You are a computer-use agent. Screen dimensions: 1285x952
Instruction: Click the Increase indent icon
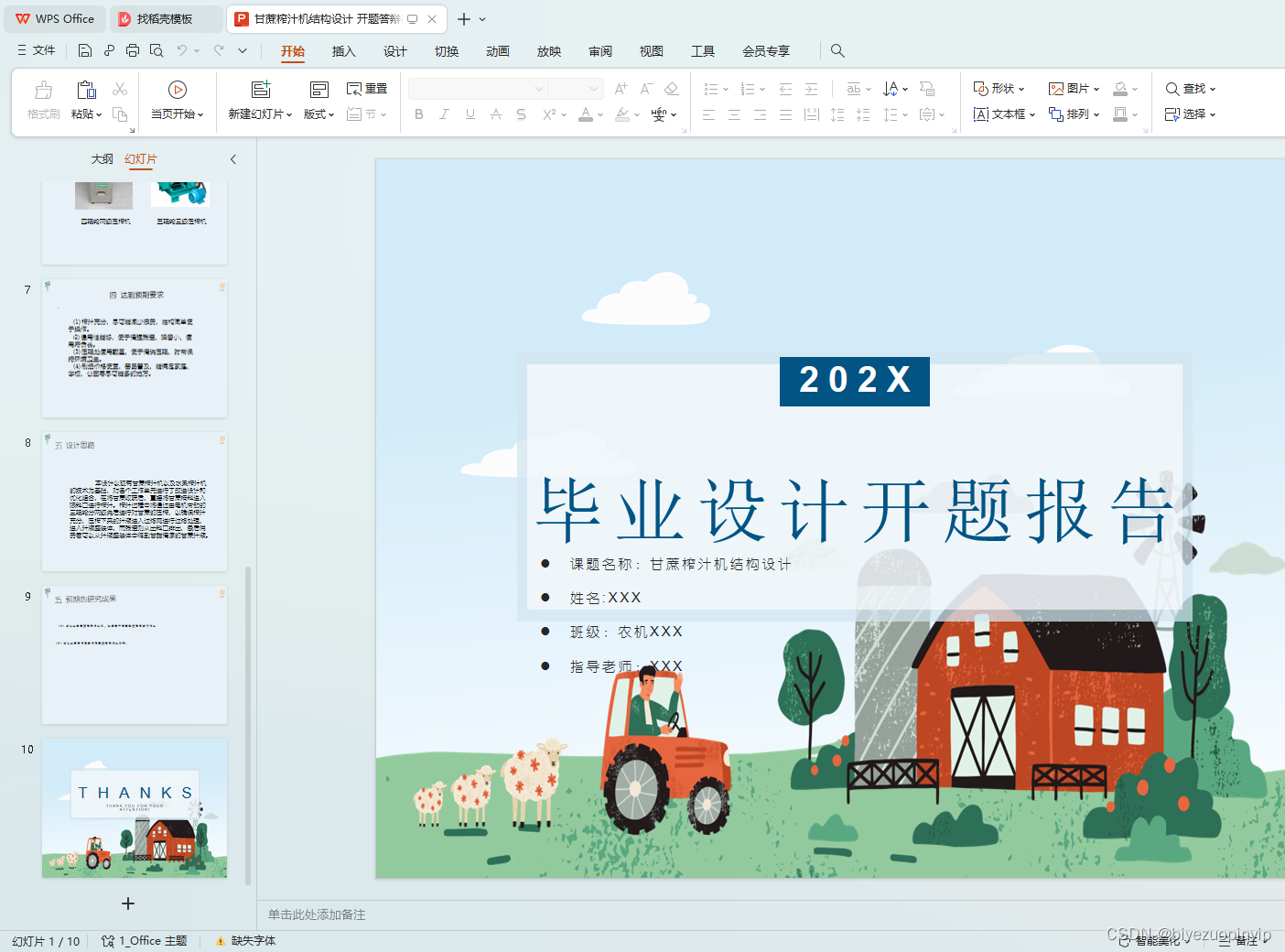(811, 89)
